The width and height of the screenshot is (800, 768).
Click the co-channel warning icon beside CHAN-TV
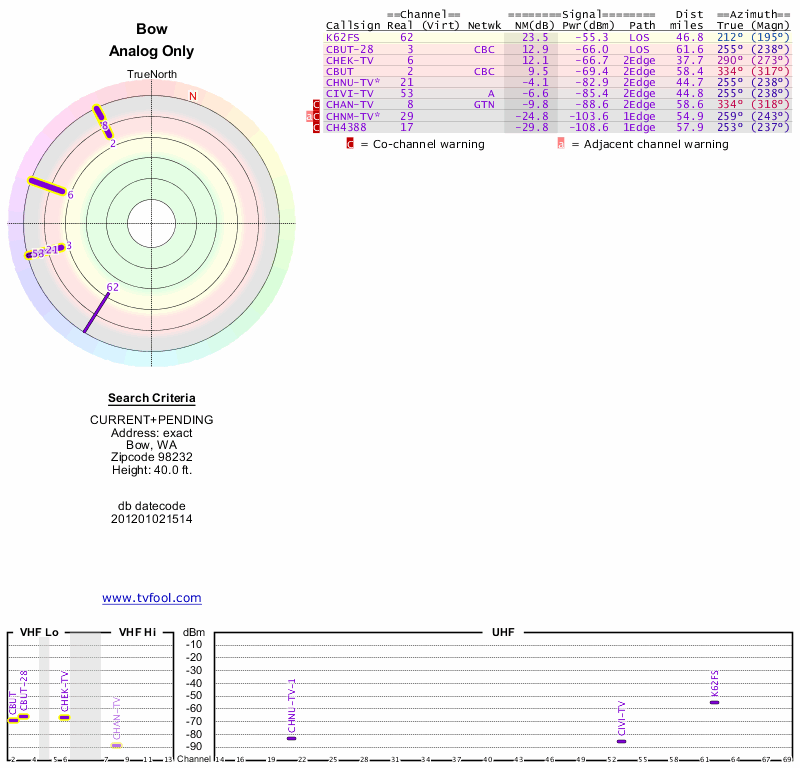(317, 105)
